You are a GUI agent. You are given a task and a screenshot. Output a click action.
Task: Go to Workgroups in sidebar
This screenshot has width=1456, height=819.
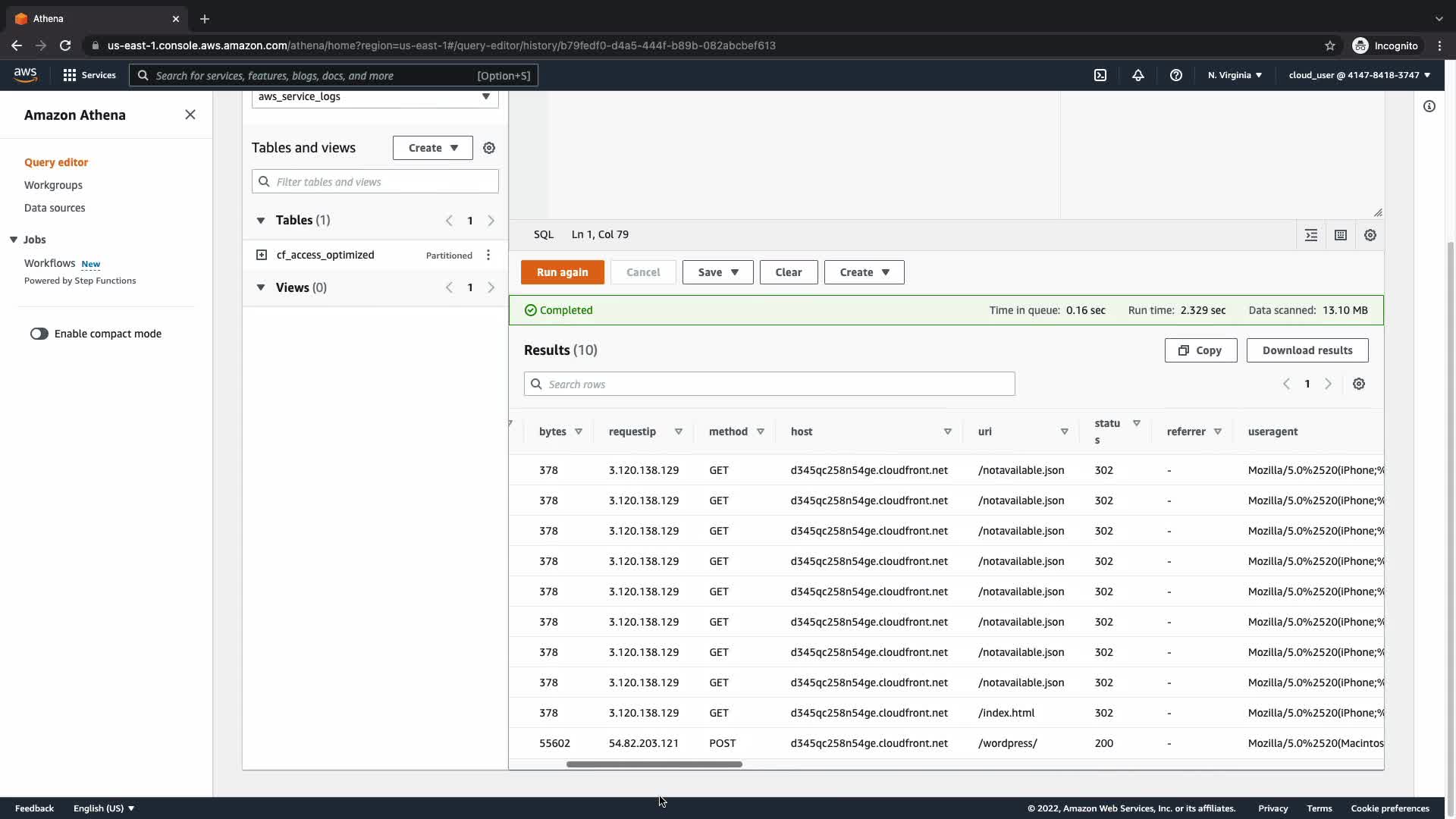[53, 185]
